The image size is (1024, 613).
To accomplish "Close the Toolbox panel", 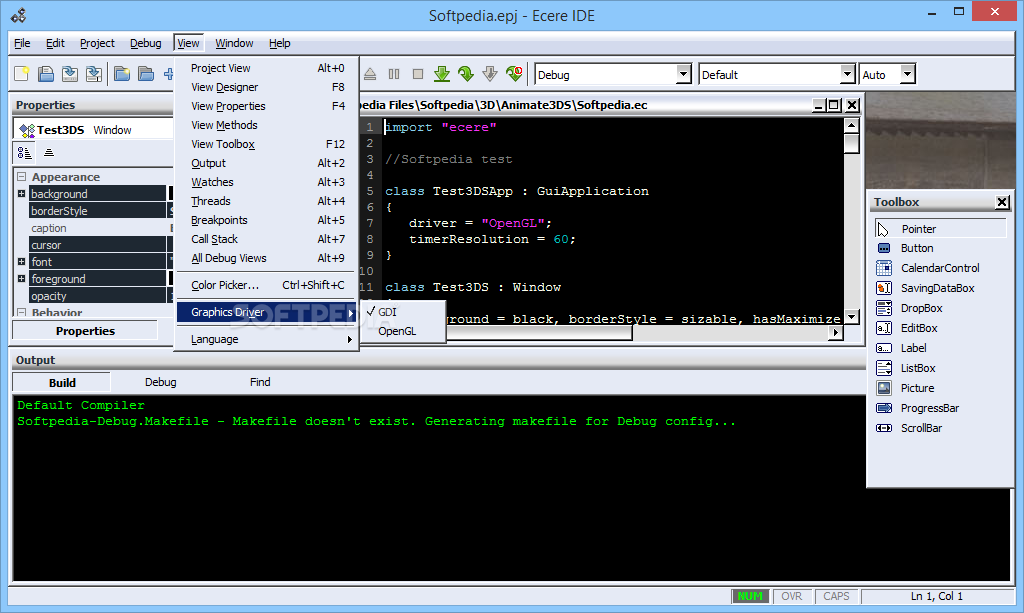I will (1002, 202).
